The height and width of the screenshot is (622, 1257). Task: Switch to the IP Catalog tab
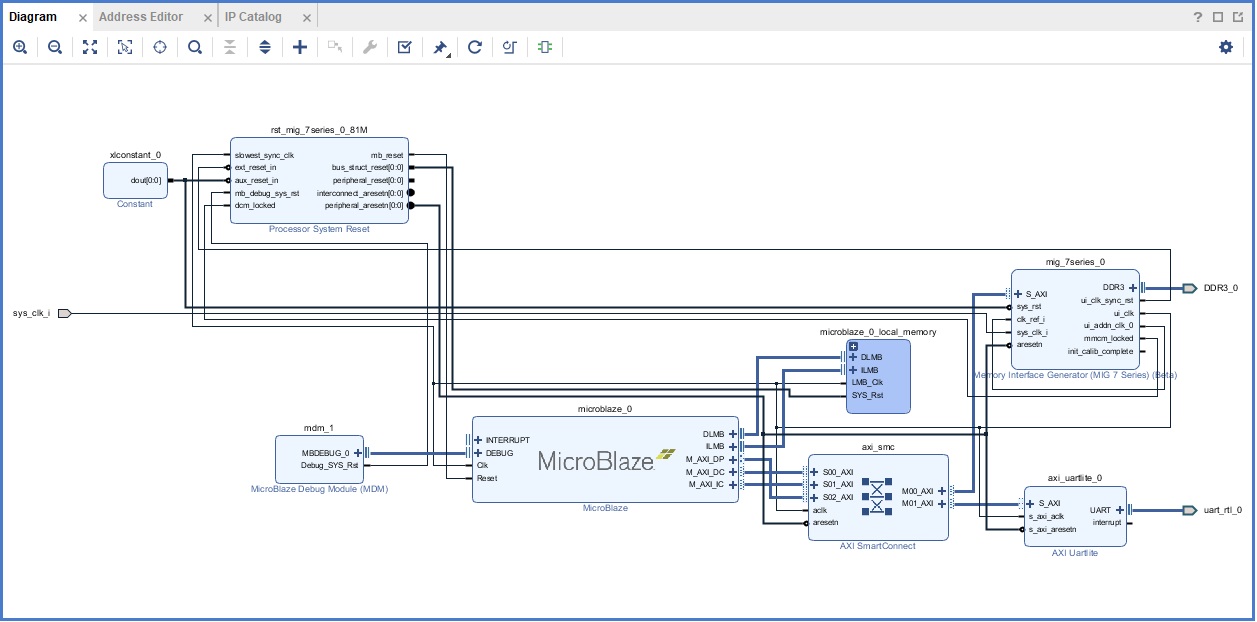click(x=253, y=17)
